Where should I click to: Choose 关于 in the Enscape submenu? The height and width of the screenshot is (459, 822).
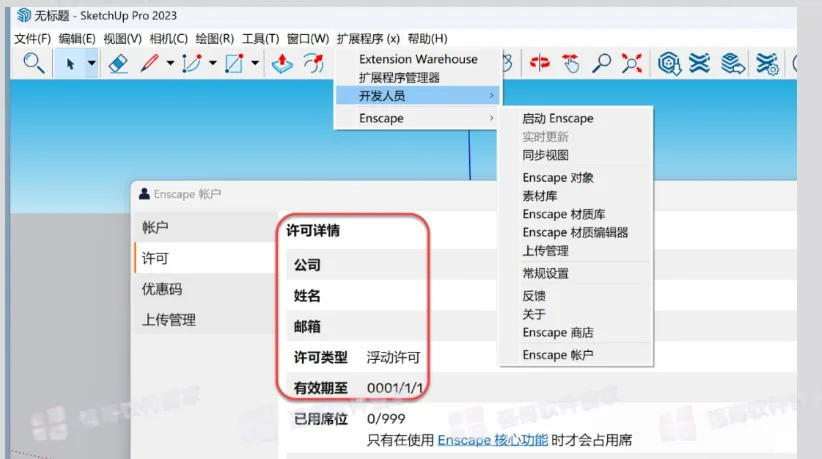(x=534, y=314)
